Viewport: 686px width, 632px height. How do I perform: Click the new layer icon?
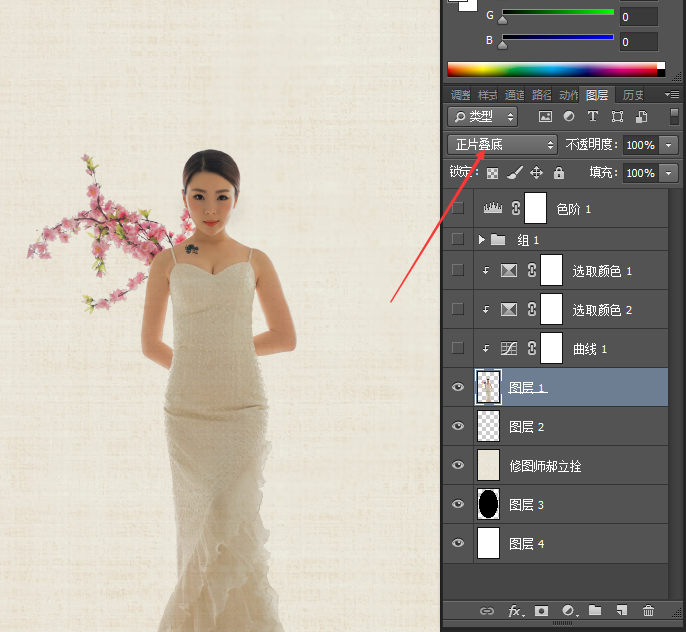(621, 611)
